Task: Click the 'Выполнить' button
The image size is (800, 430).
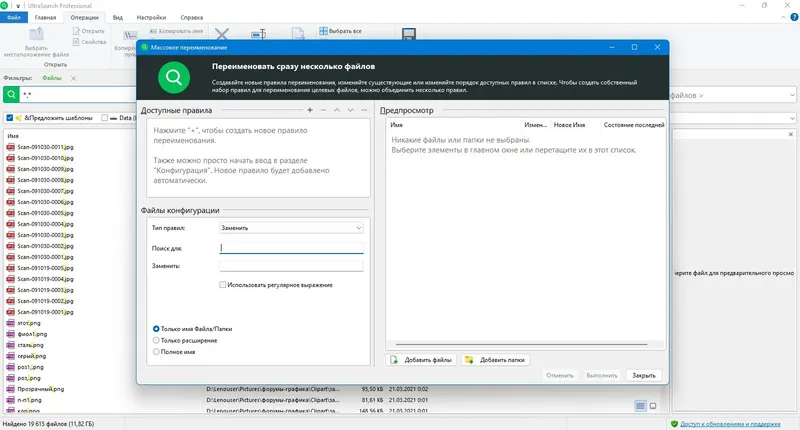Action: (x=602, y=375)
